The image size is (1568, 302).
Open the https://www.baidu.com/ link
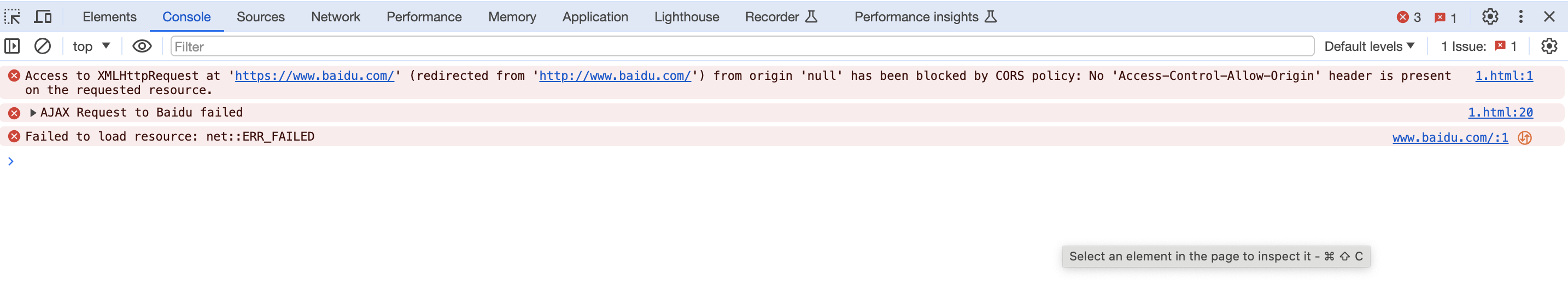[314, 76]
